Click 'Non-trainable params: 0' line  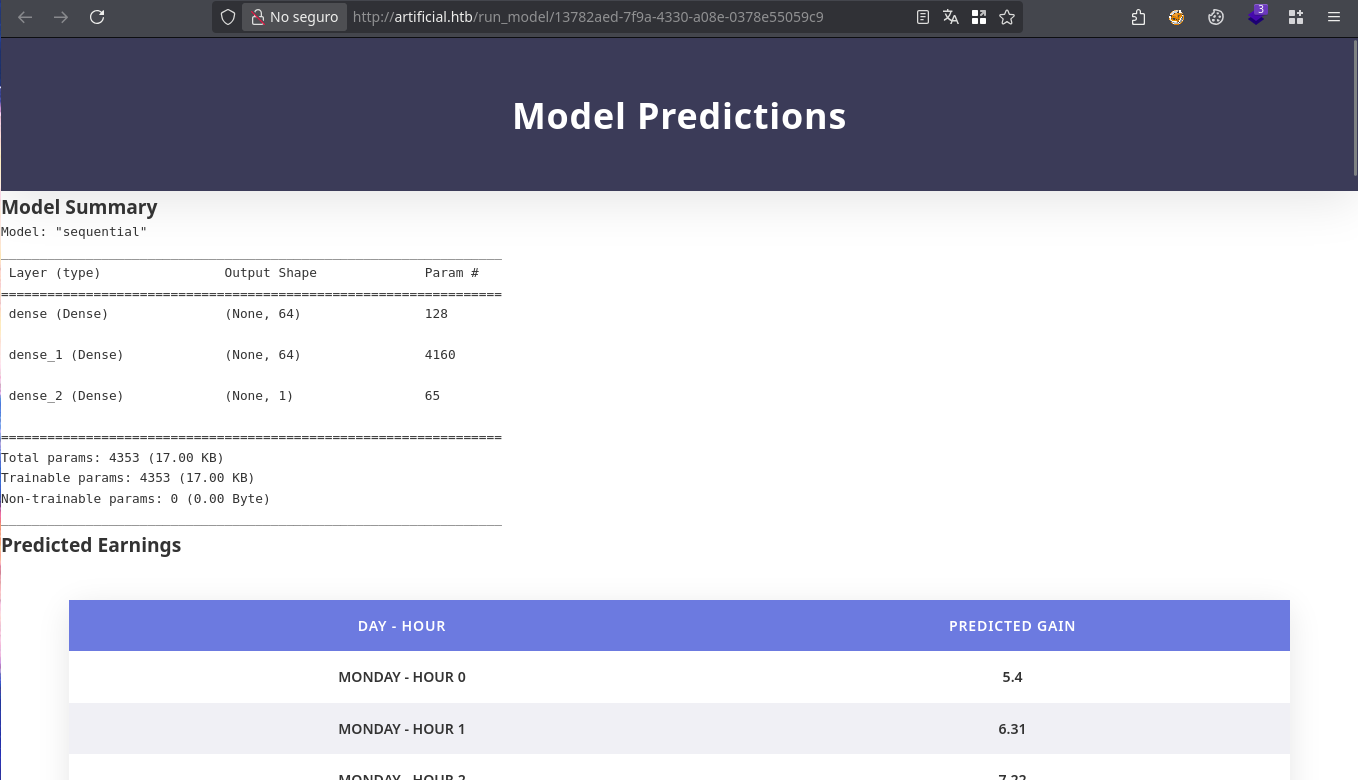click(x=135, y=499)
